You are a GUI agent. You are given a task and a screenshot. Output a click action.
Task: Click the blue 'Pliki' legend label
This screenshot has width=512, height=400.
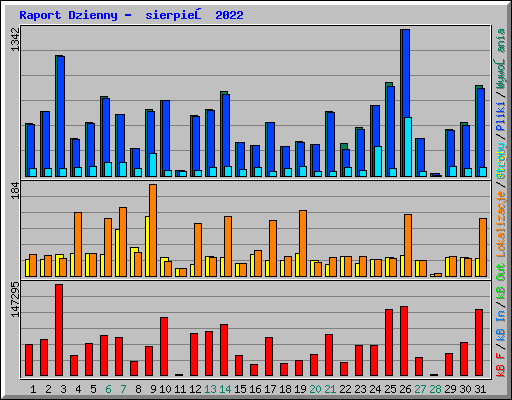(501, 116)
